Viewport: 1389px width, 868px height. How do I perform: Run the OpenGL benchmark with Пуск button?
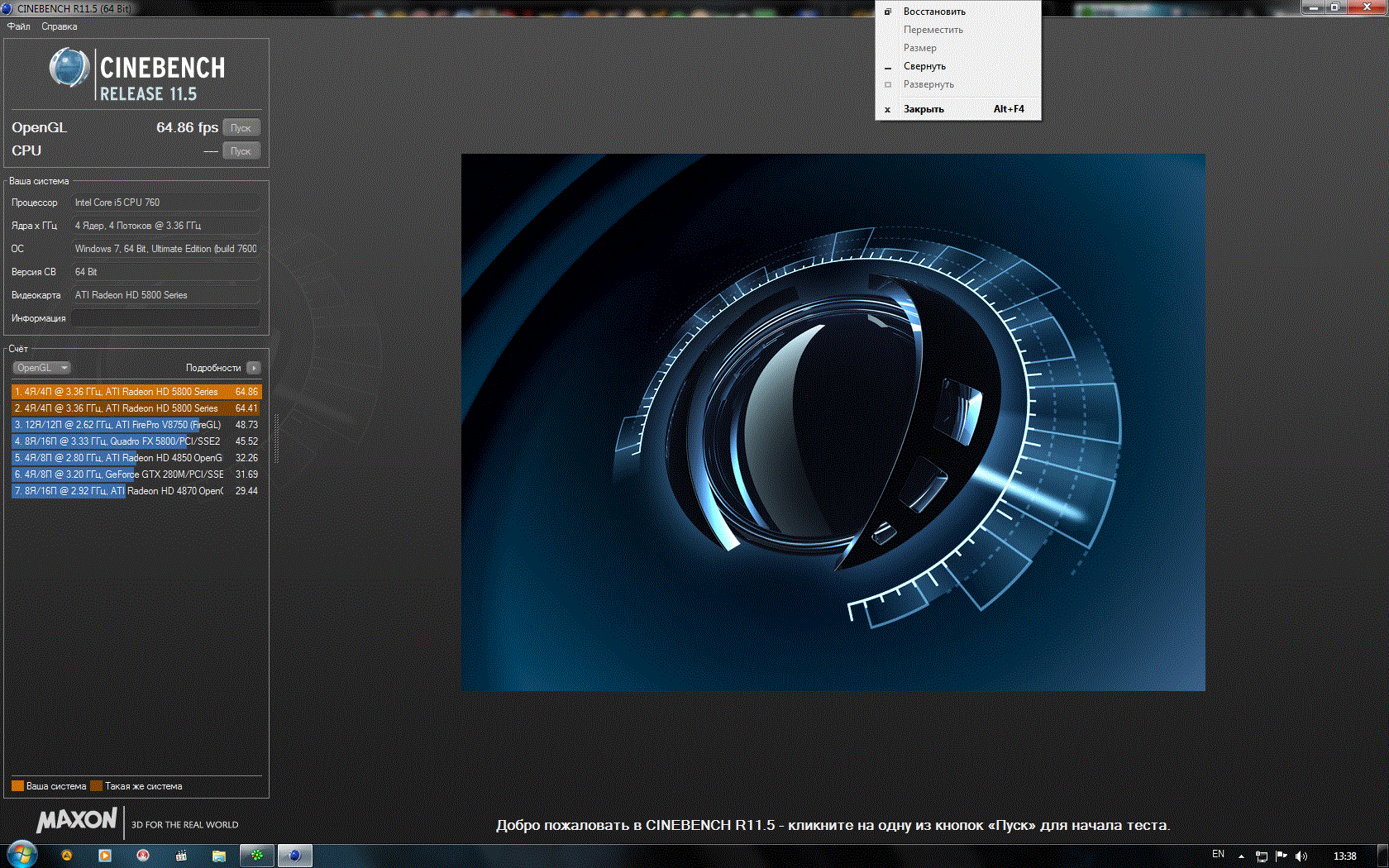(241, 128)
